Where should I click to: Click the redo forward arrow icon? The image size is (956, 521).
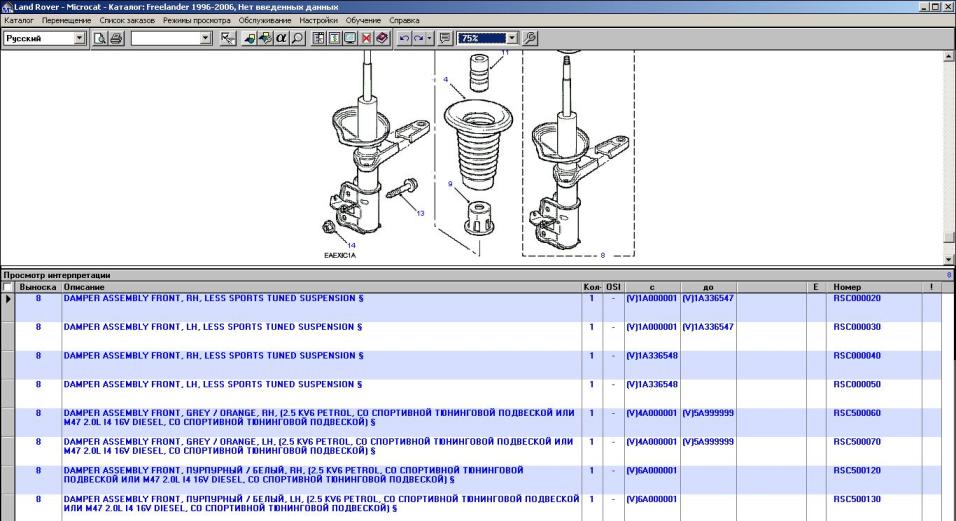[419, 38]
